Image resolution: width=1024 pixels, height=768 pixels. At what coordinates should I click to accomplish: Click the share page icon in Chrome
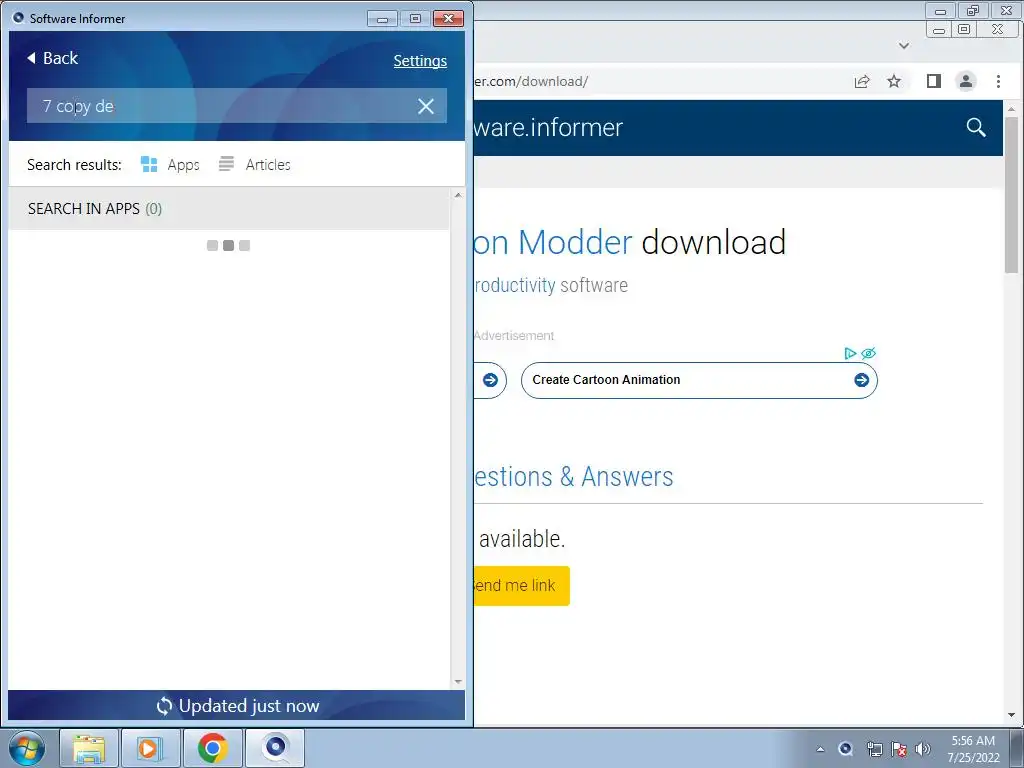tap(861, 82)
